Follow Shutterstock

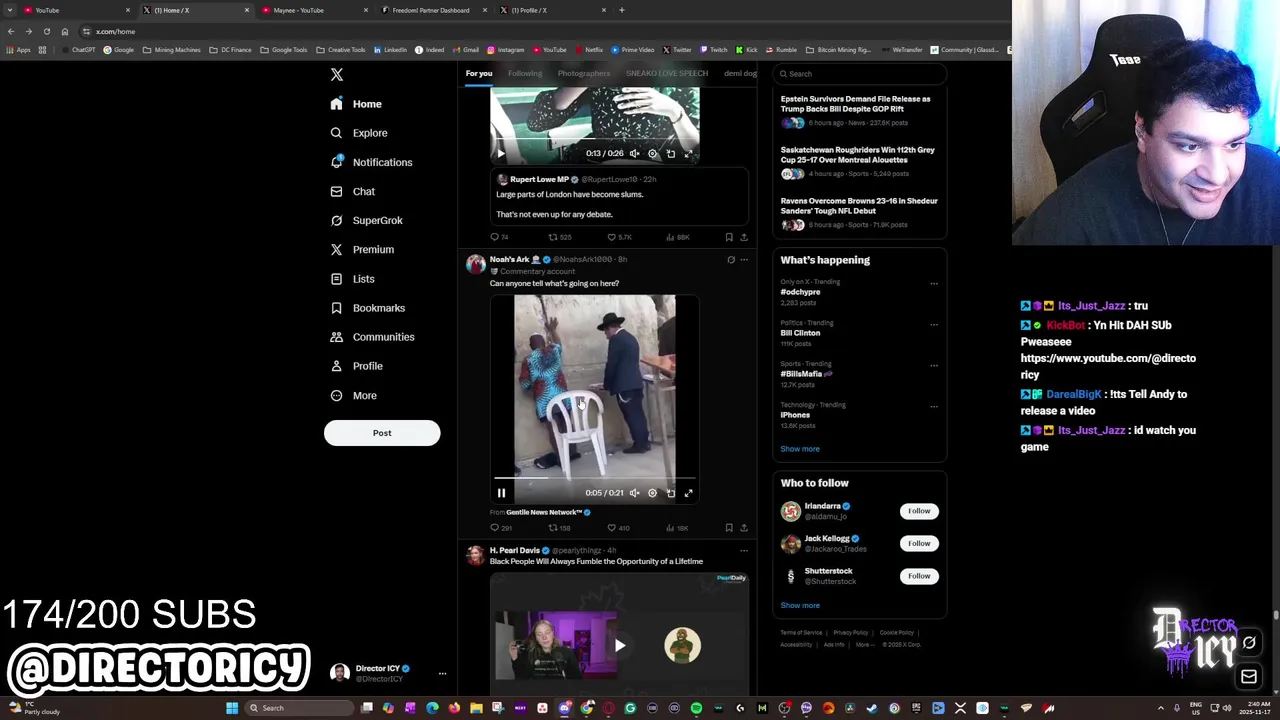point(919,576)
